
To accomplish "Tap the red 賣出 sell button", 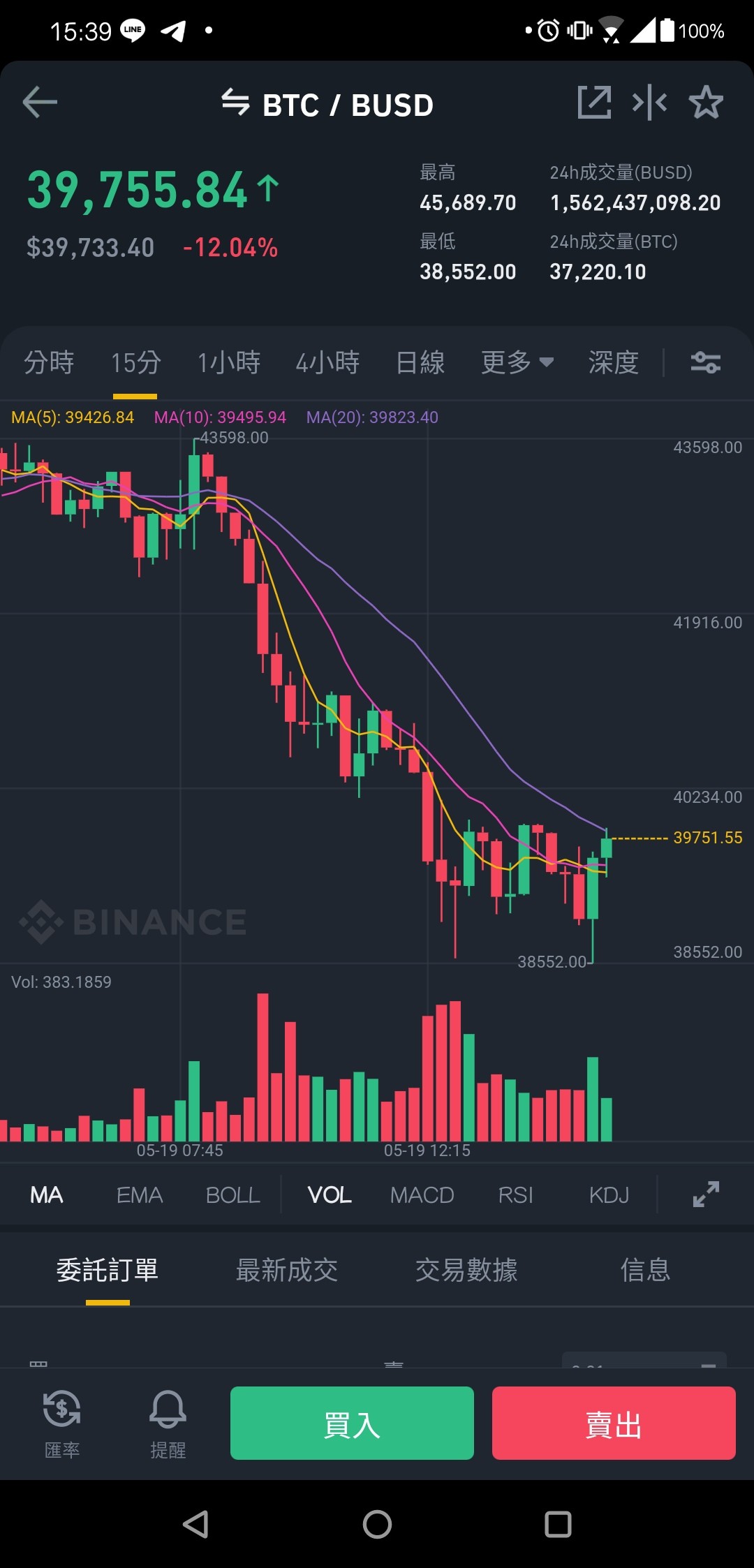I will click(614, 1423).
